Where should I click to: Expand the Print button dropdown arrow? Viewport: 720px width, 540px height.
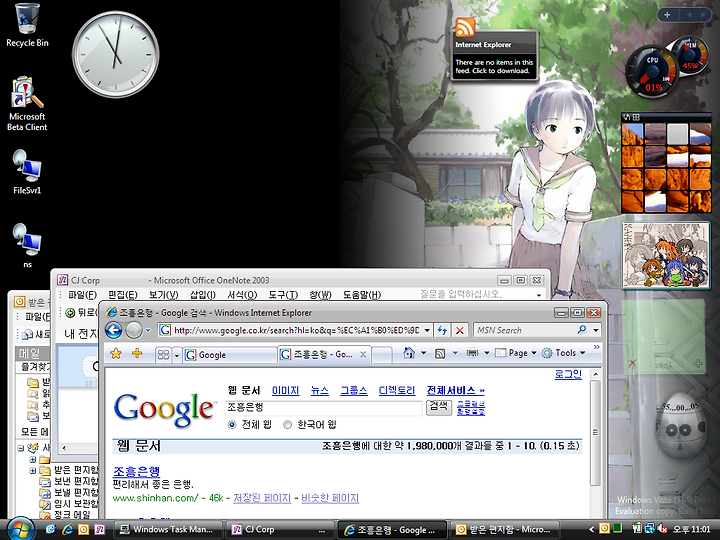point(487,353)
